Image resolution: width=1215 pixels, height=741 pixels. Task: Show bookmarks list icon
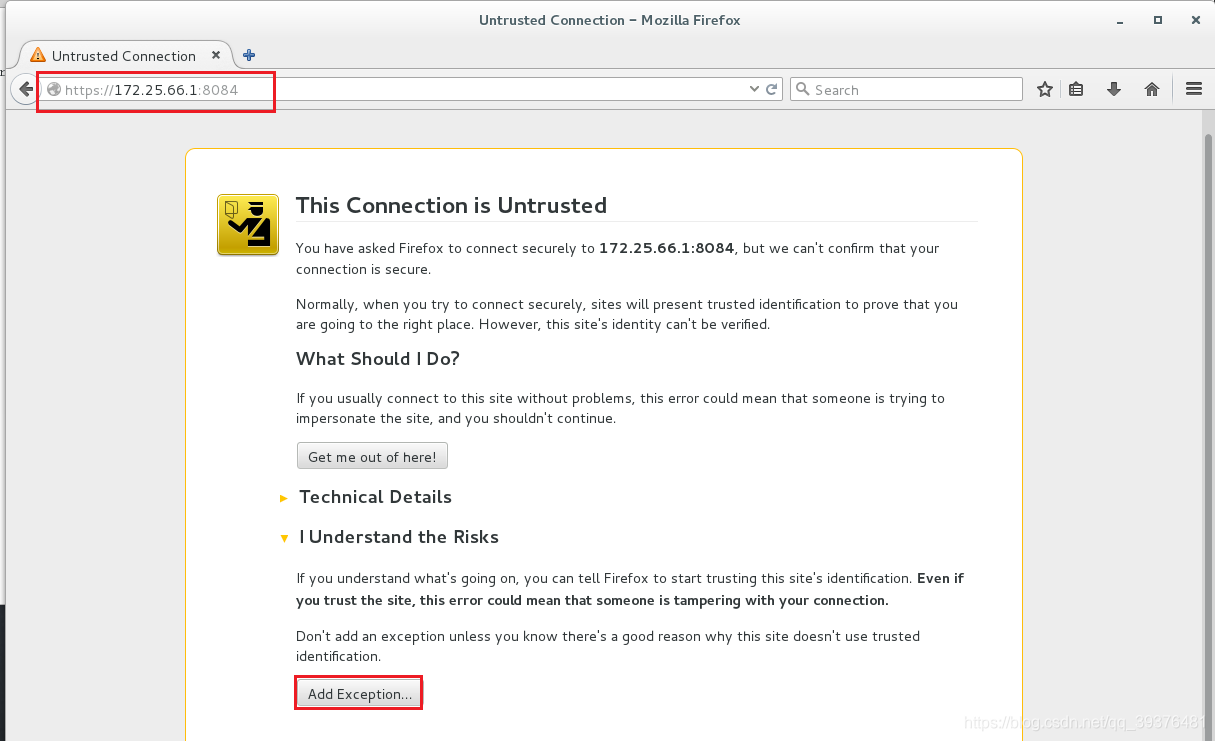tap(1076, 89)
